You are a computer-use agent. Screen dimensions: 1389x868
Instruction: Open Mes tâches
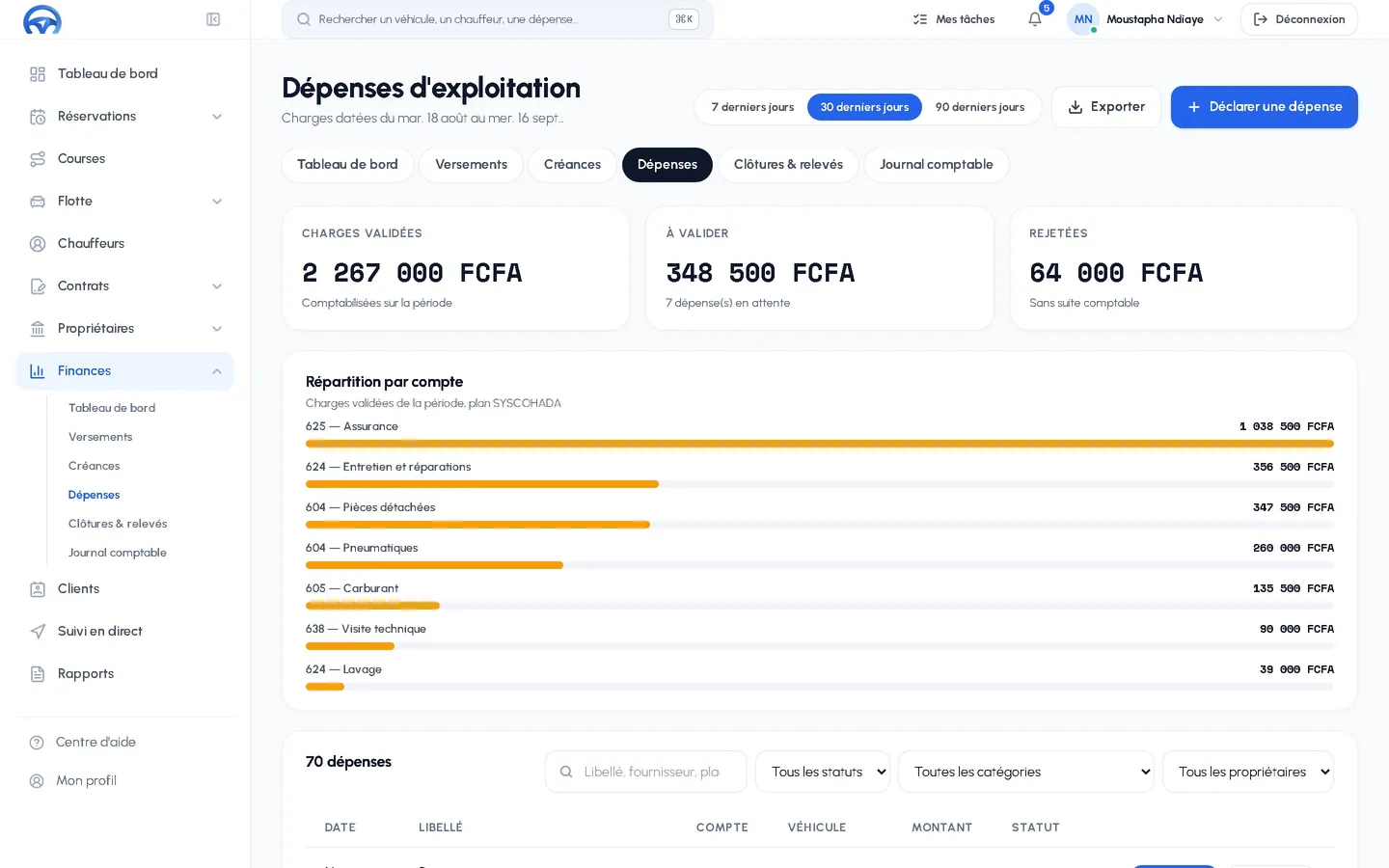click(x=954, y=19)
